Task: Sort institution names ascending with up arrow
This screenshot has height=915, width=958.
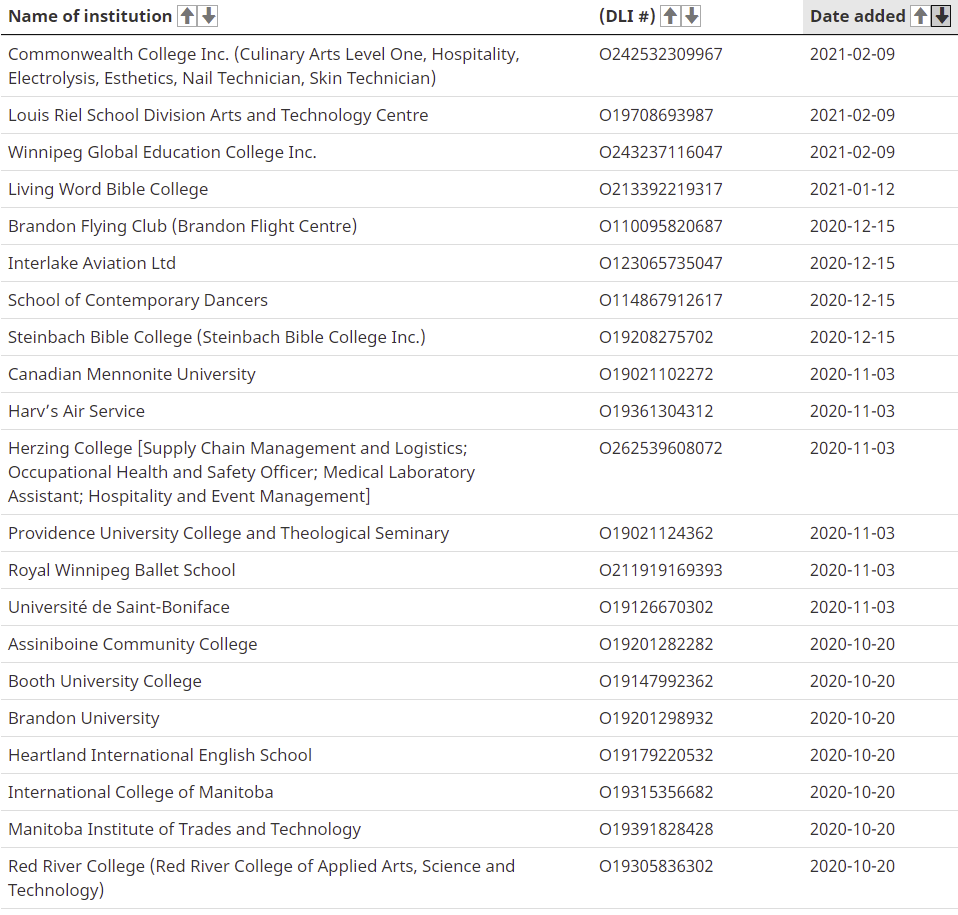Action: tap(188, 16)
